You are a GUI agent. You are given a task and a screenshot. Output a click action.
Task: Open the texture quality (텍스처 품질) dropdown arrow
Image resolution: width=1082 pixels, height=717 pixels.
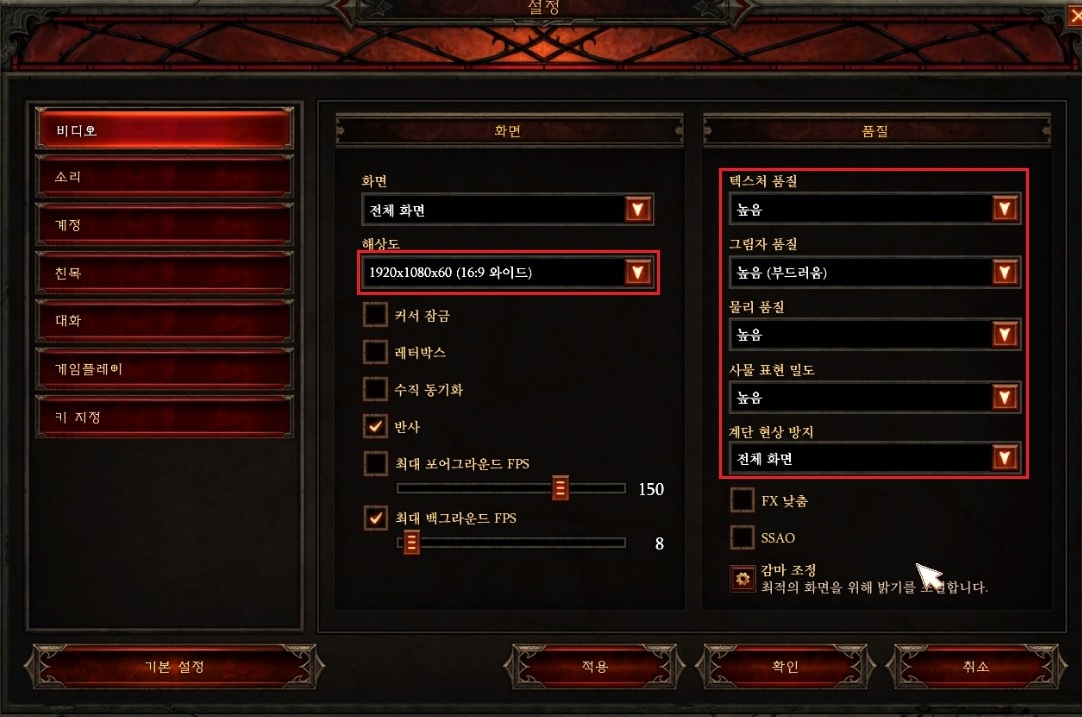click(1005, 208)
